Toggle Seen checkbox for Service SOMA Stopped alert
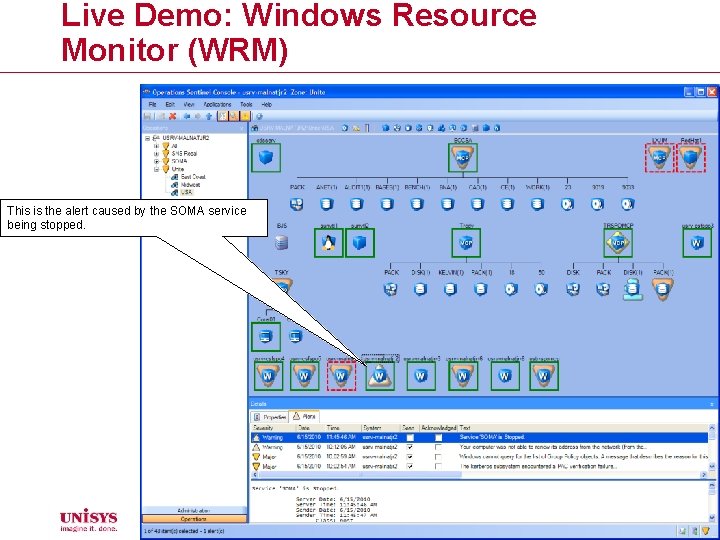This screenshot has width=720, height=540. [410, 438]
